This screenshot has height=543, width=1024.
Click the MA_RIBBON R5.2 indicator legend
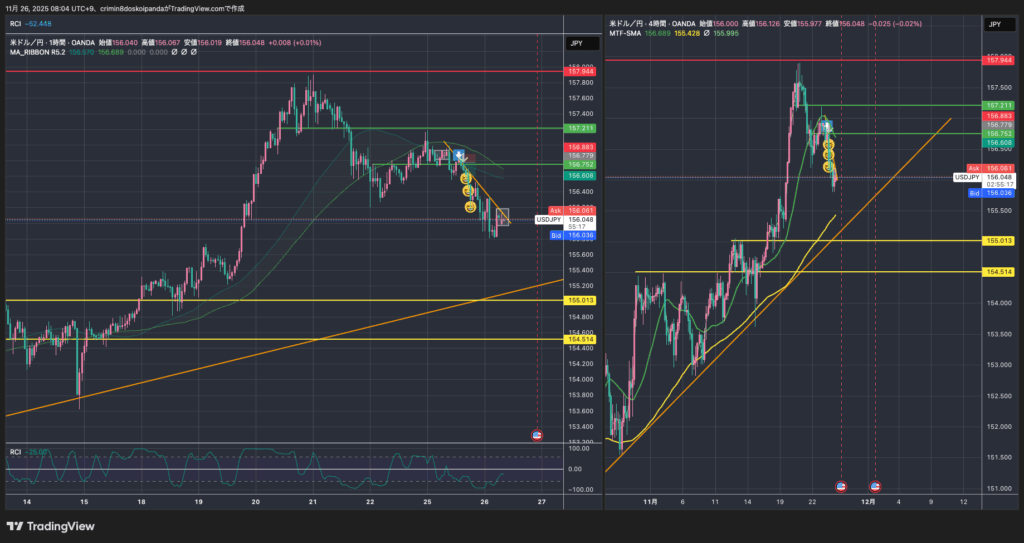coord(36,51)
